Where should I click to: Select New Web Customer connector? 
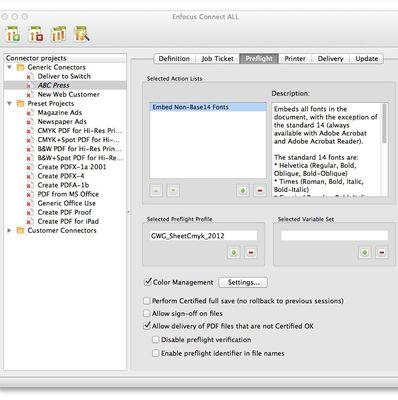point(68,94)
